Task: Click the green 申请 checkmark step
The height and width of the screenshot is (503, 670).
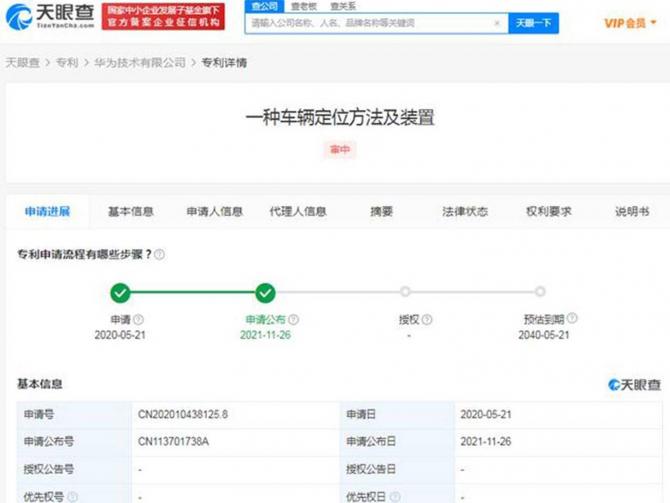Action: 120,293
